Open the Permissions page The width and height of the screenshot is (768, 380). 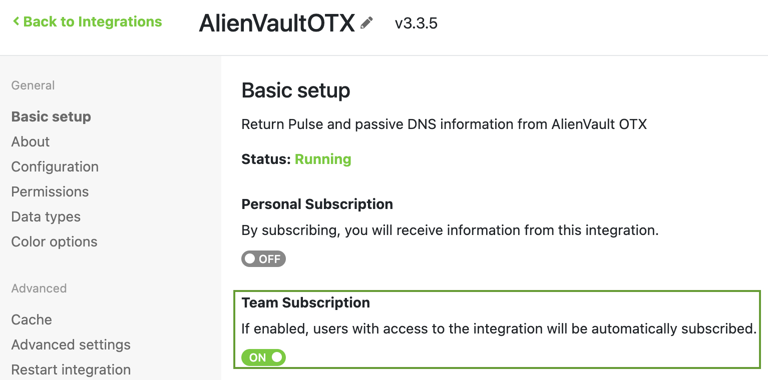coord(50,191)
